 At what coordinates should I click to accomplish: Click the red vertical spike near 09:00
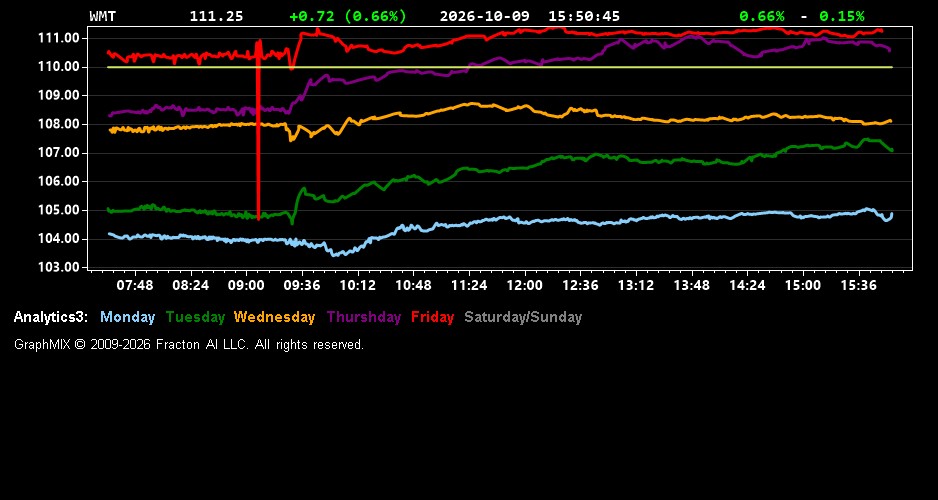[x=258, y=130]
